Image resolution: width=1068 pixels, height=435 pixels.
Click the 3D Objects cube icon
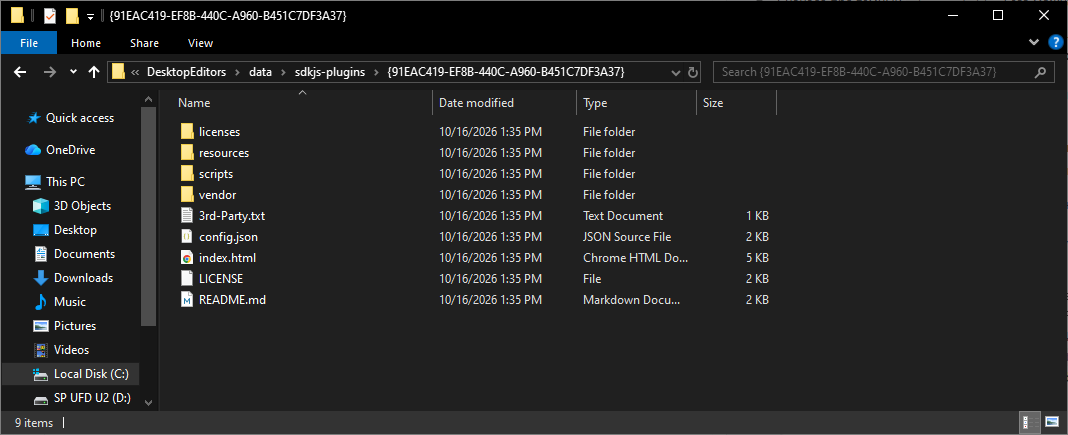[42, 206]
